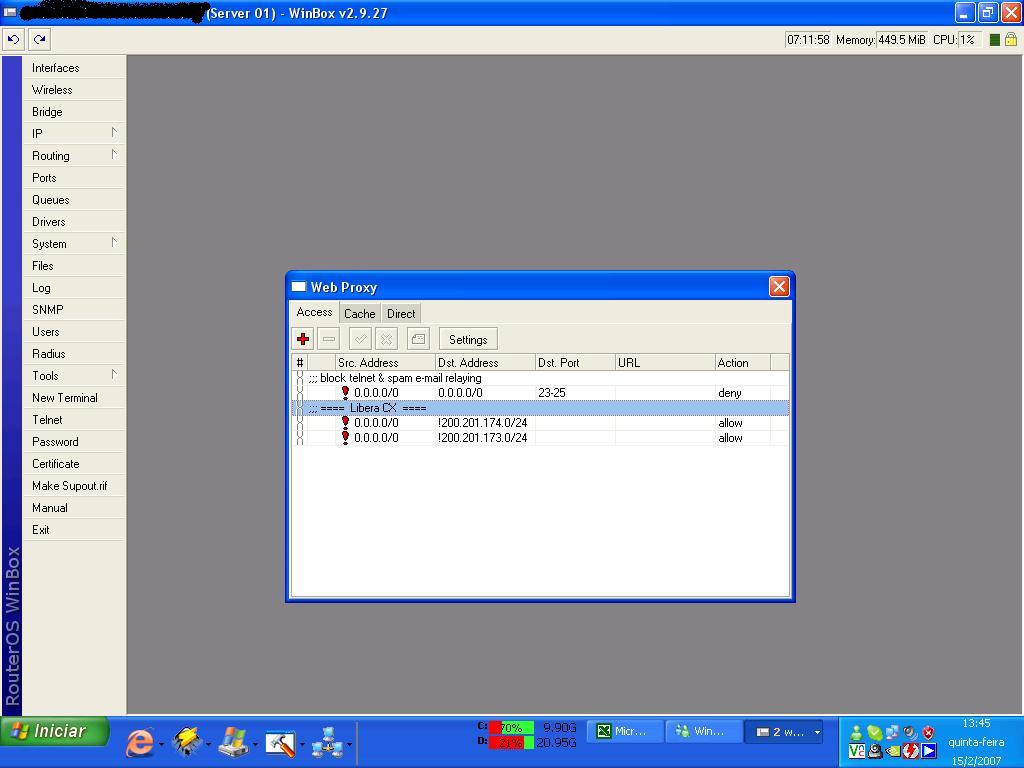Click the lightning bolt quick launch icon
Screen dimensions: 1024x768
coord(187,743)
